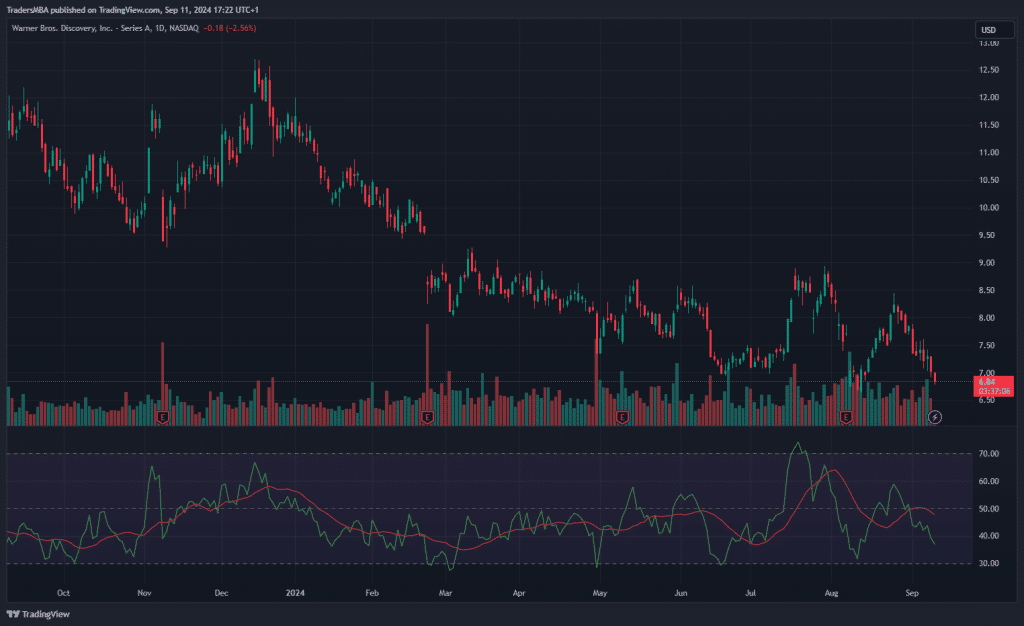Select the May earnings E marker
Screen dimensions: 1024x626
click(x=622, y=415)
